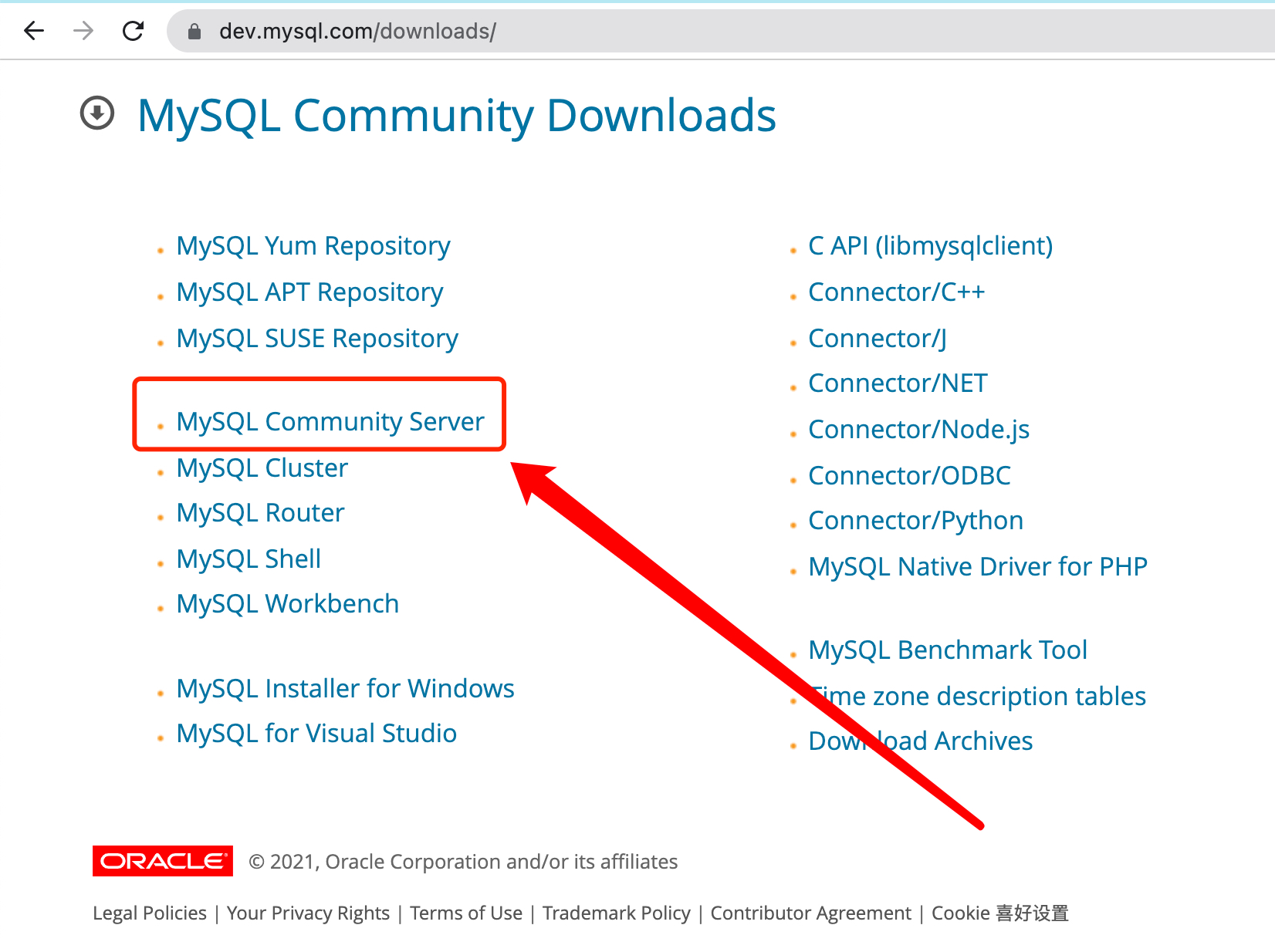1275x952 pixels.
Task: Open MySQL for Visual Studio
Action: point(316,734)
